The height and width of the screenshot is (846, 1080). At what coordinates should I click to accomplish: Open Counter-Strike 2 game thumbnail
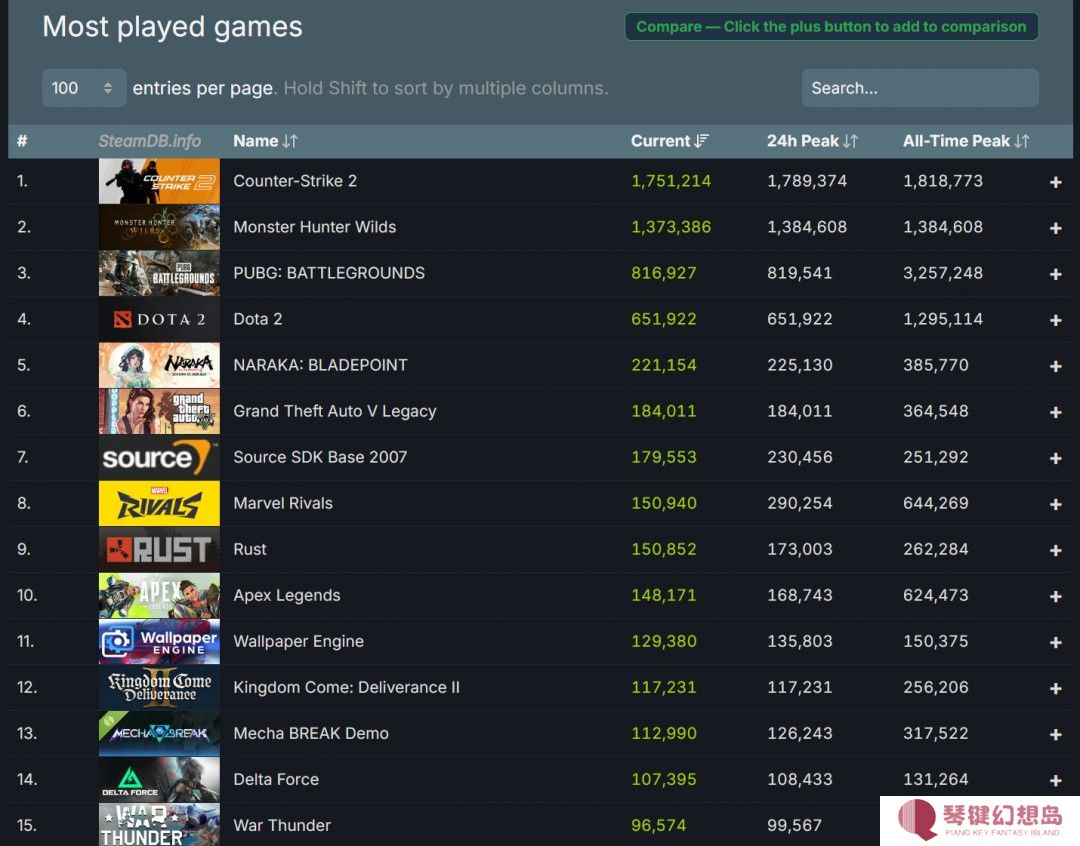click(159, 181)
